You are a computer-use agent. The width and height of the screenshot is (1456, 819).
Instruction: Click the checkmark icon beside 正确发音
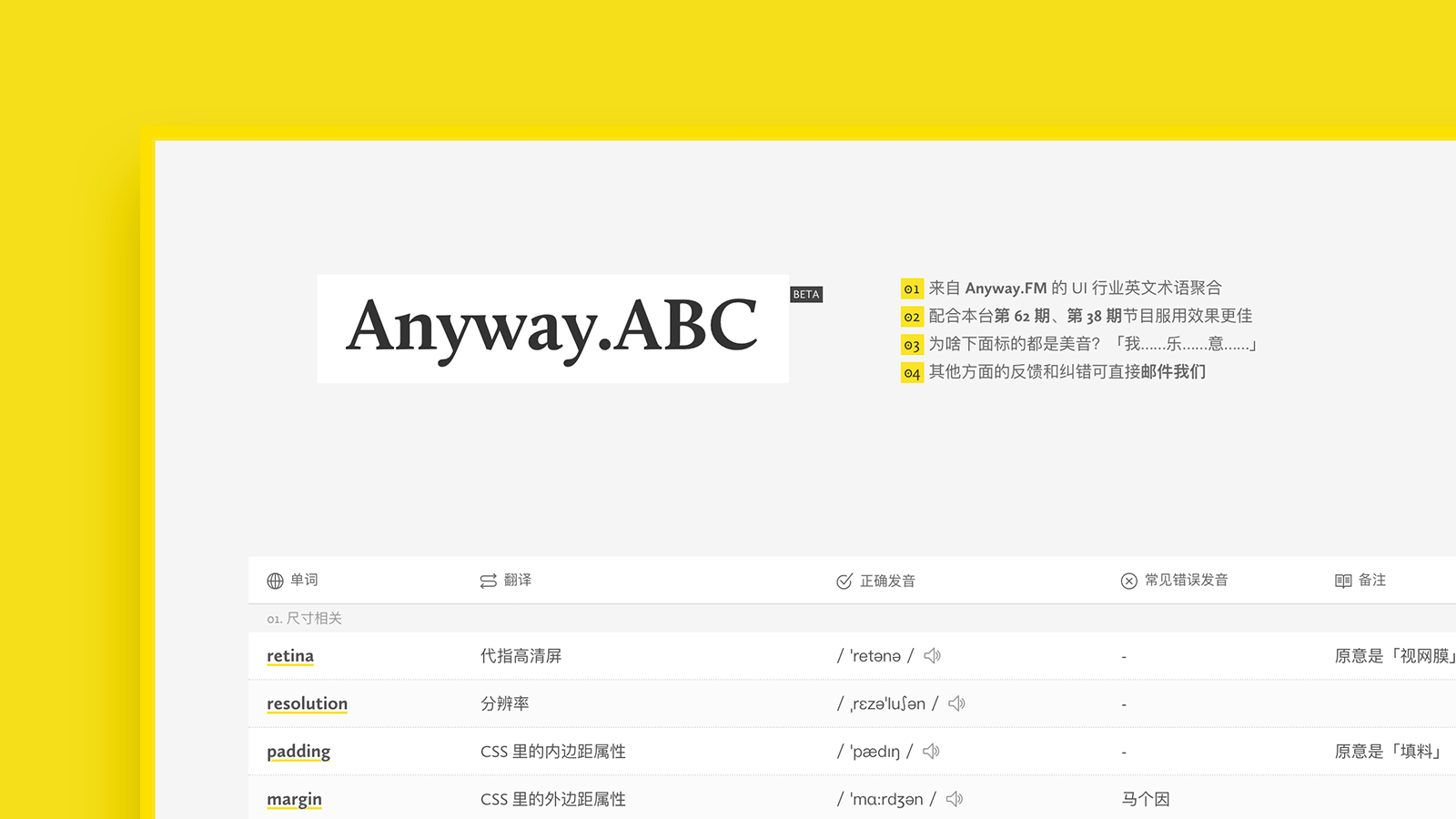844,581
